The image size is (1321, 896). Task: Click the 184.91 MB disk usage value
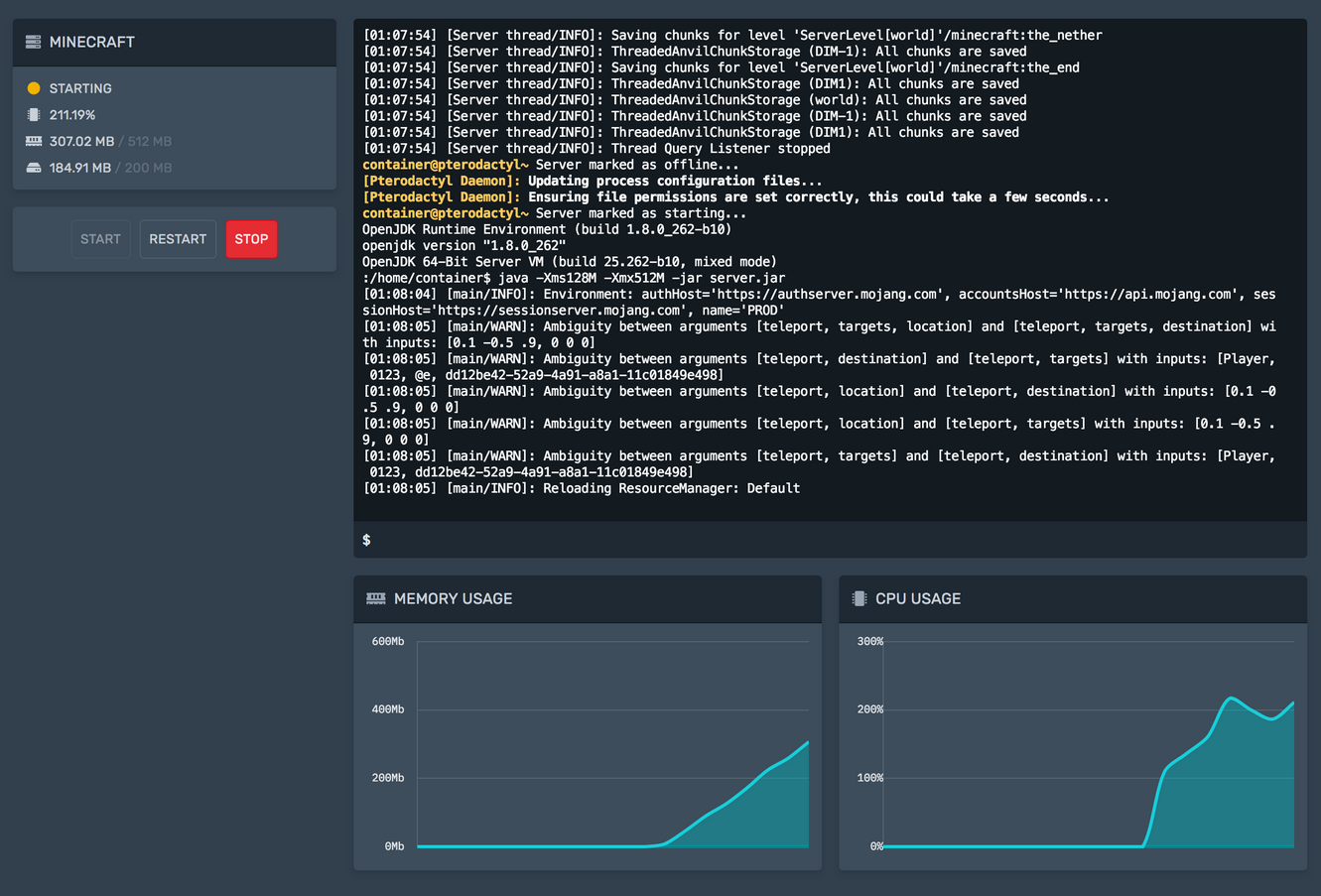[80, 168]
